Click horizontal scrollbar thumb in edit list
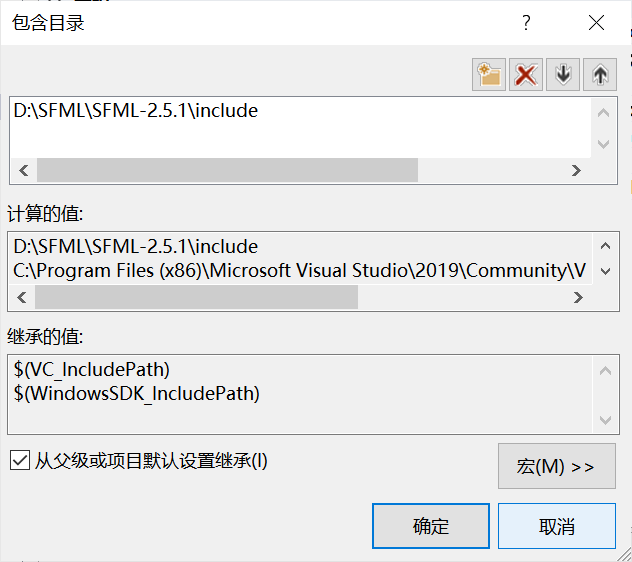This screenshot has width=632, height=562. click(227, 171)
